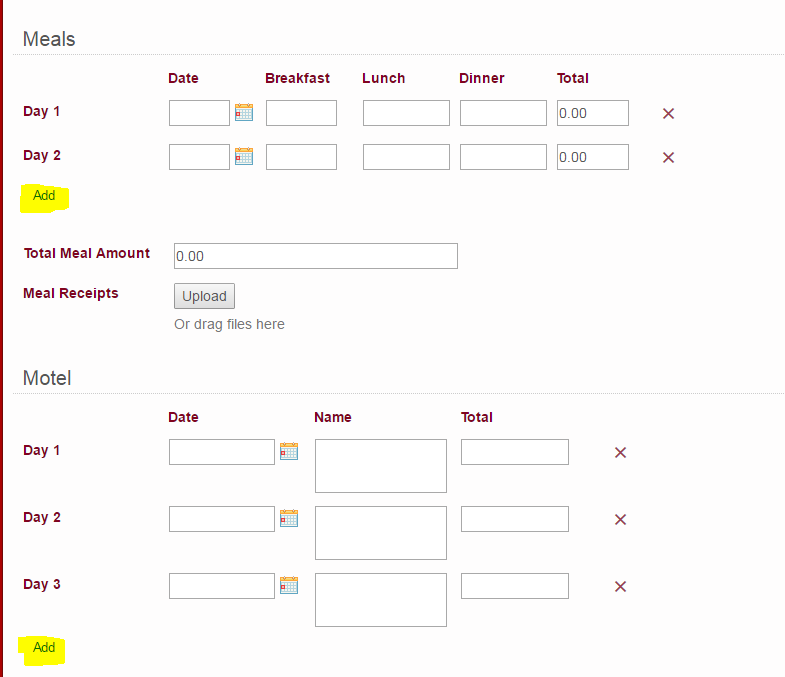Remove Meals Day 1 row
Image resolution: width=785 pixels, height=677 pixels.
point(669,113)
